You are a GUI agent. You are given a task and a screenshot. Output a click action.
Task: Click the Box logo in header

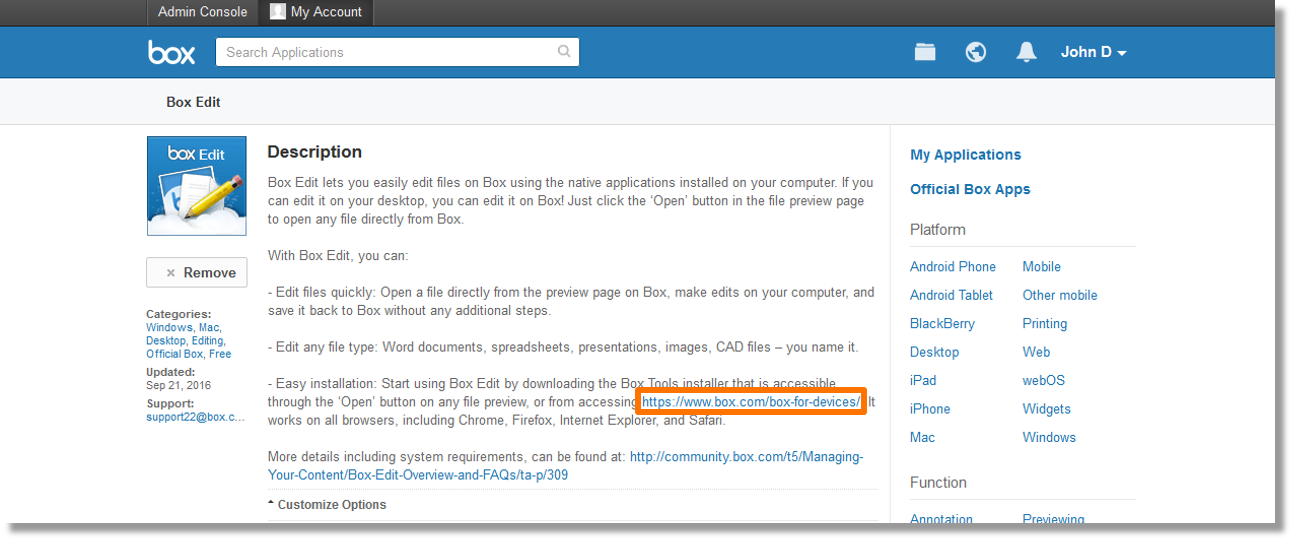coord(172,52)
